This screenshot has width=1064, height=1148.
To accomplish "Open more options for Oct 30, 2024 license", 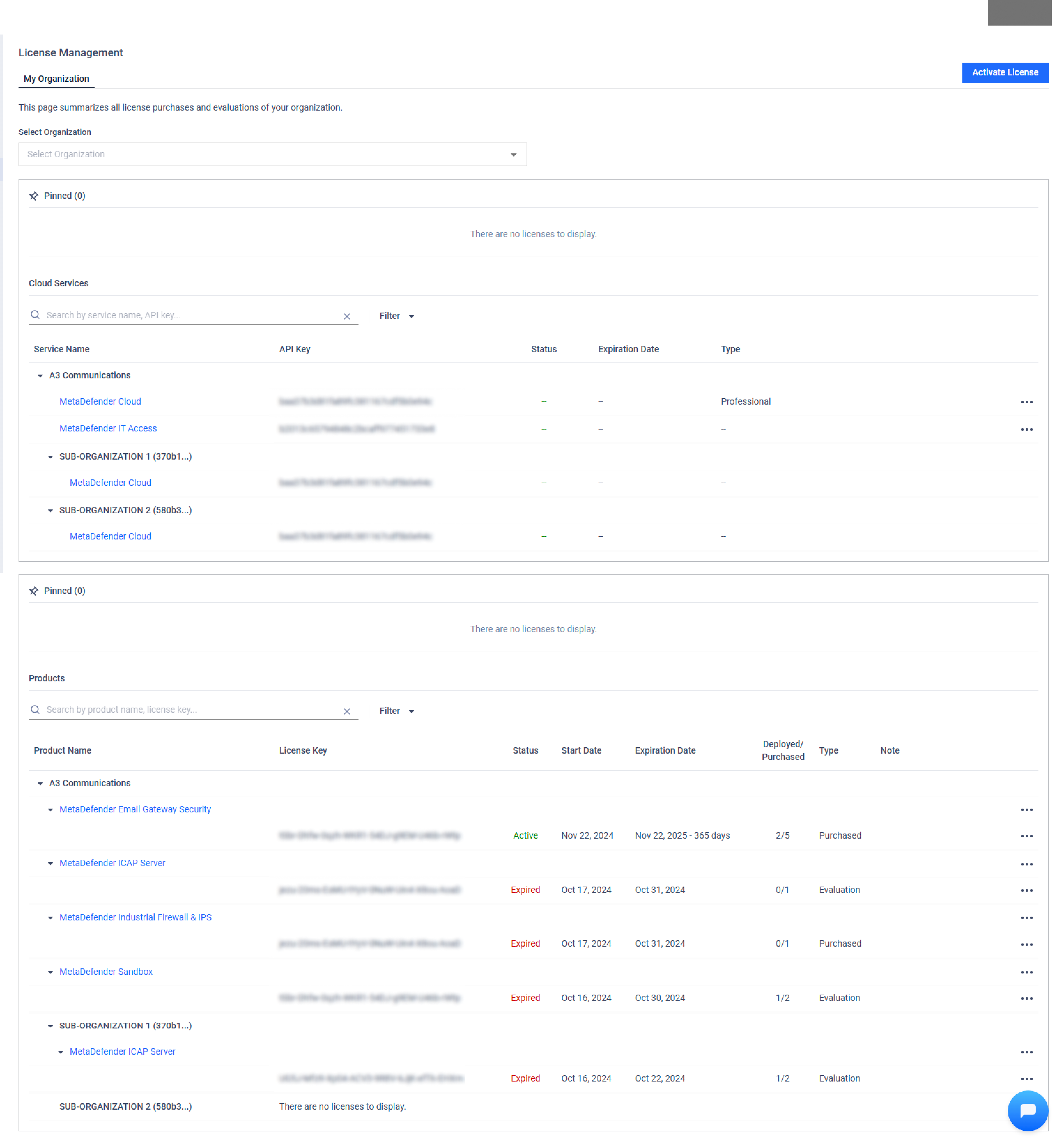I will 1026,998.
